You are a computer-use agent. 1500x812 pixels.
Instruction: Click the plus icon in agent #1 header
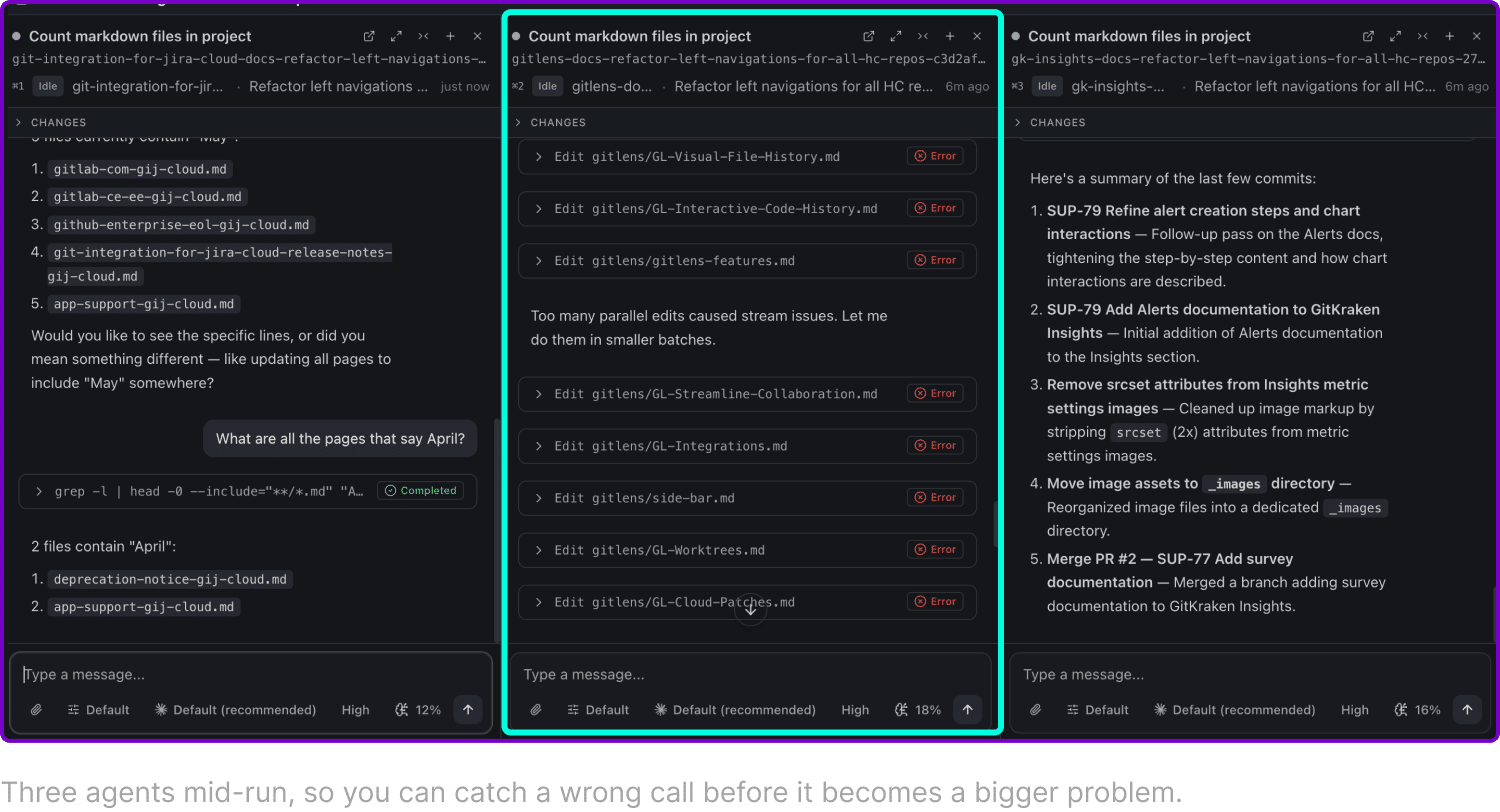pos(450,36)
